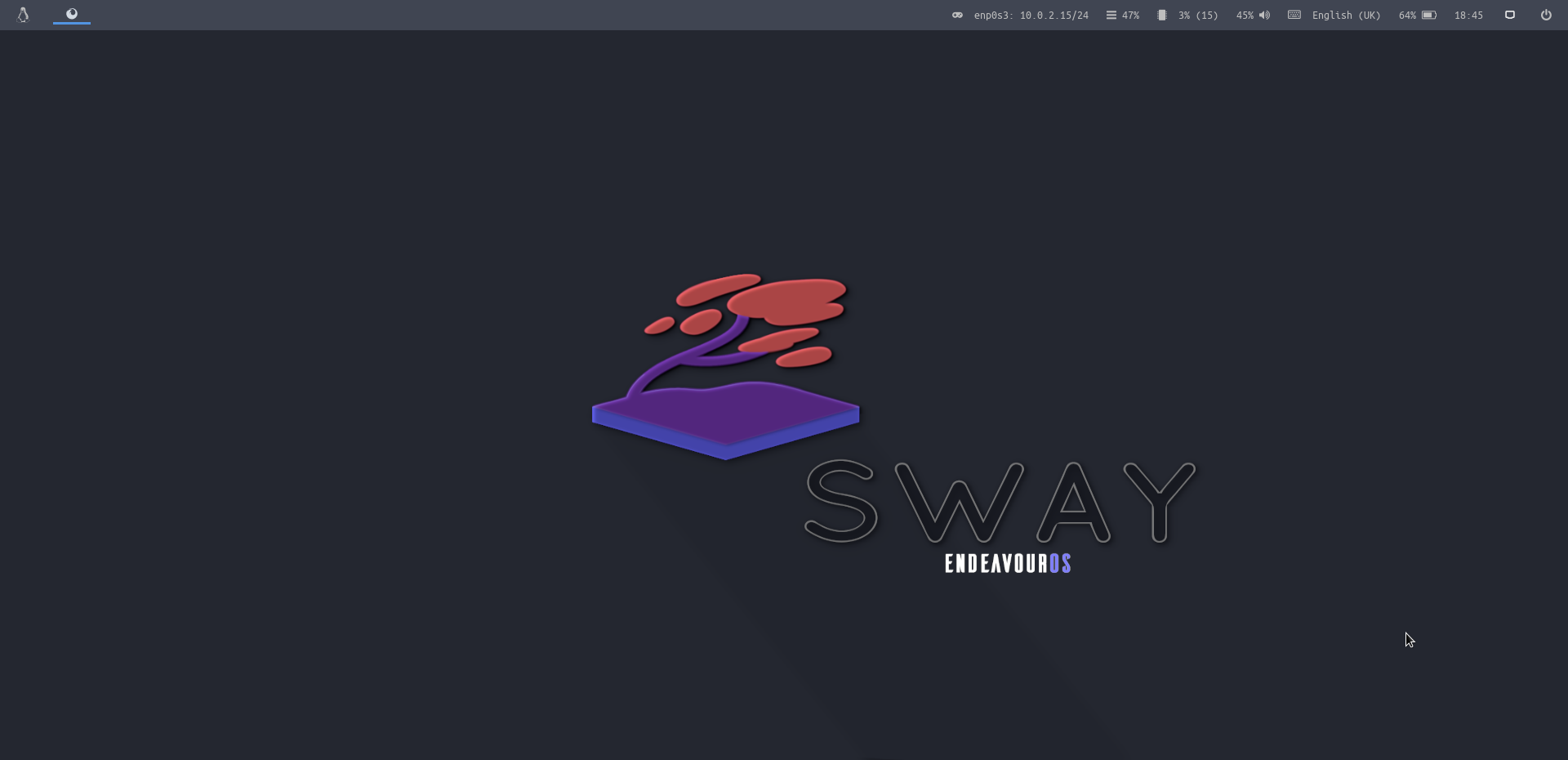Toggle the idle inhibitor icon

1510,15
